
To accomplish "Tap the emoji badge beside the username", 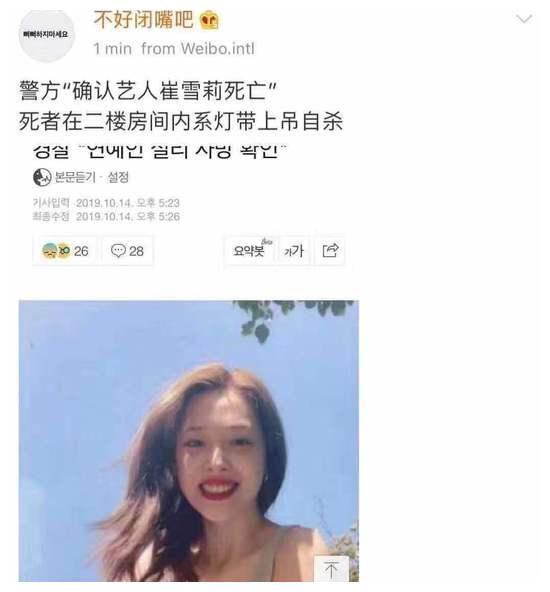I will tap(209, 20).
